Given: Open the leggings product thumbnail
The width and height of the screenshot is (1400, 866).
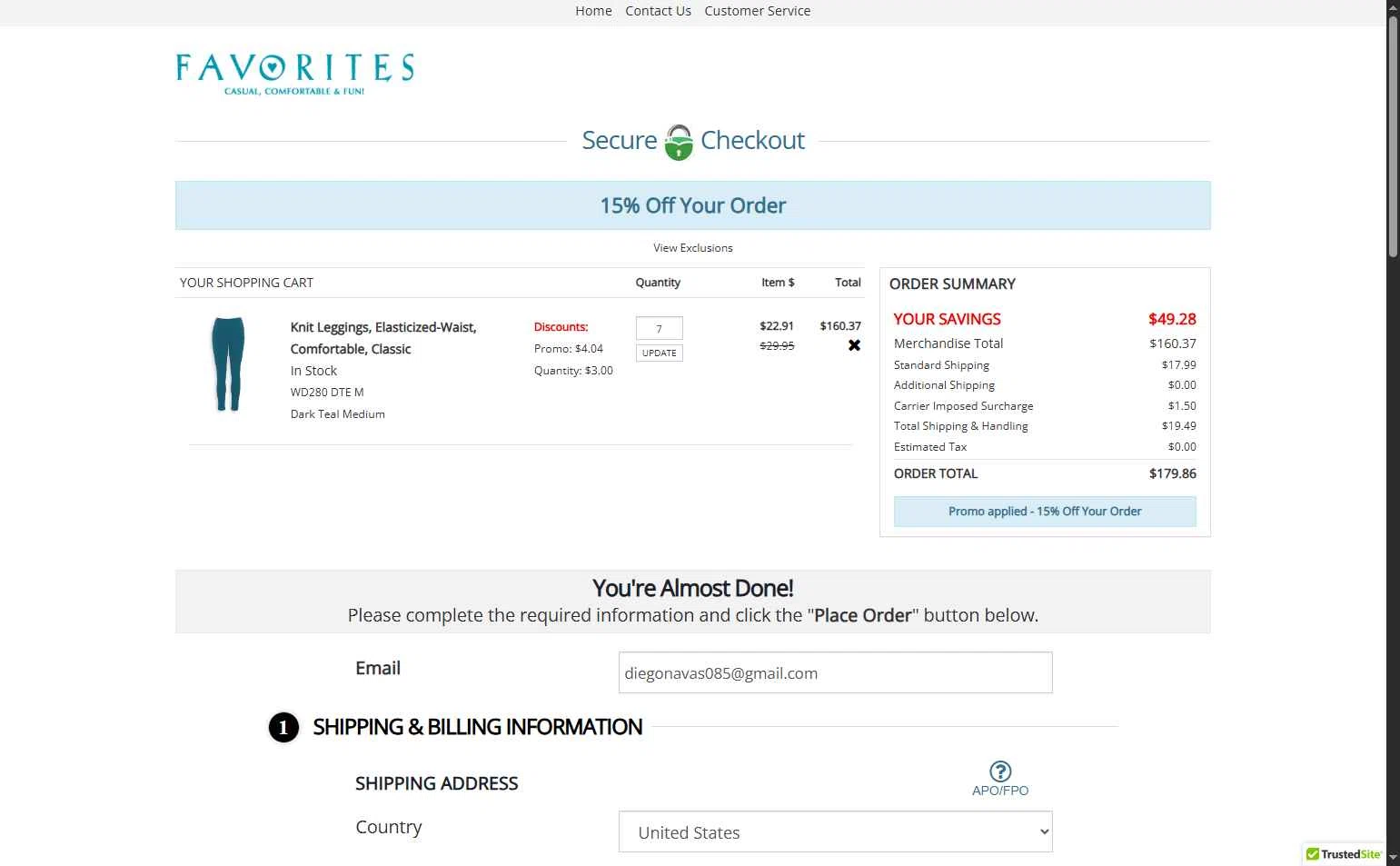Looking at the screenshot, I should pos(228,364).
